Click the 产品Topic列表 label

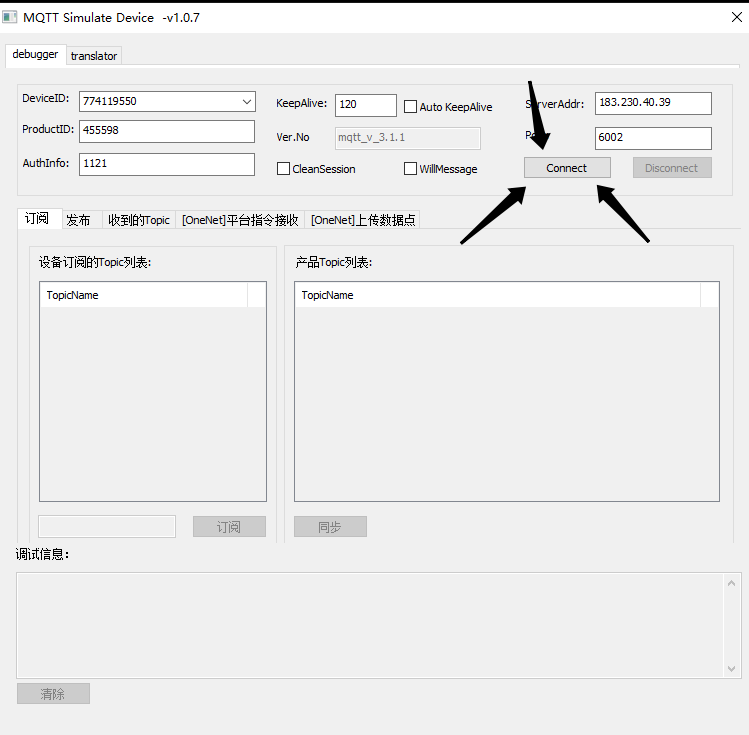(x=334, y=262)
